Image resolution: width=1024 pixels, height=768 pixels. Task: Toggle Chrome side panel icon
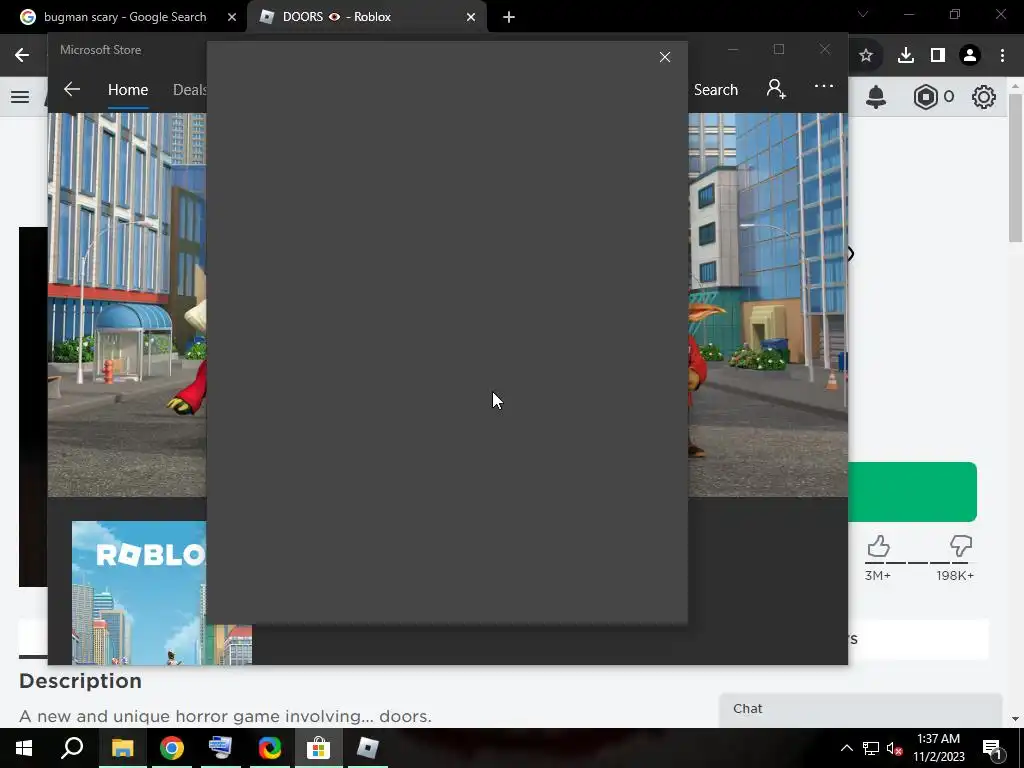(938, 56)
